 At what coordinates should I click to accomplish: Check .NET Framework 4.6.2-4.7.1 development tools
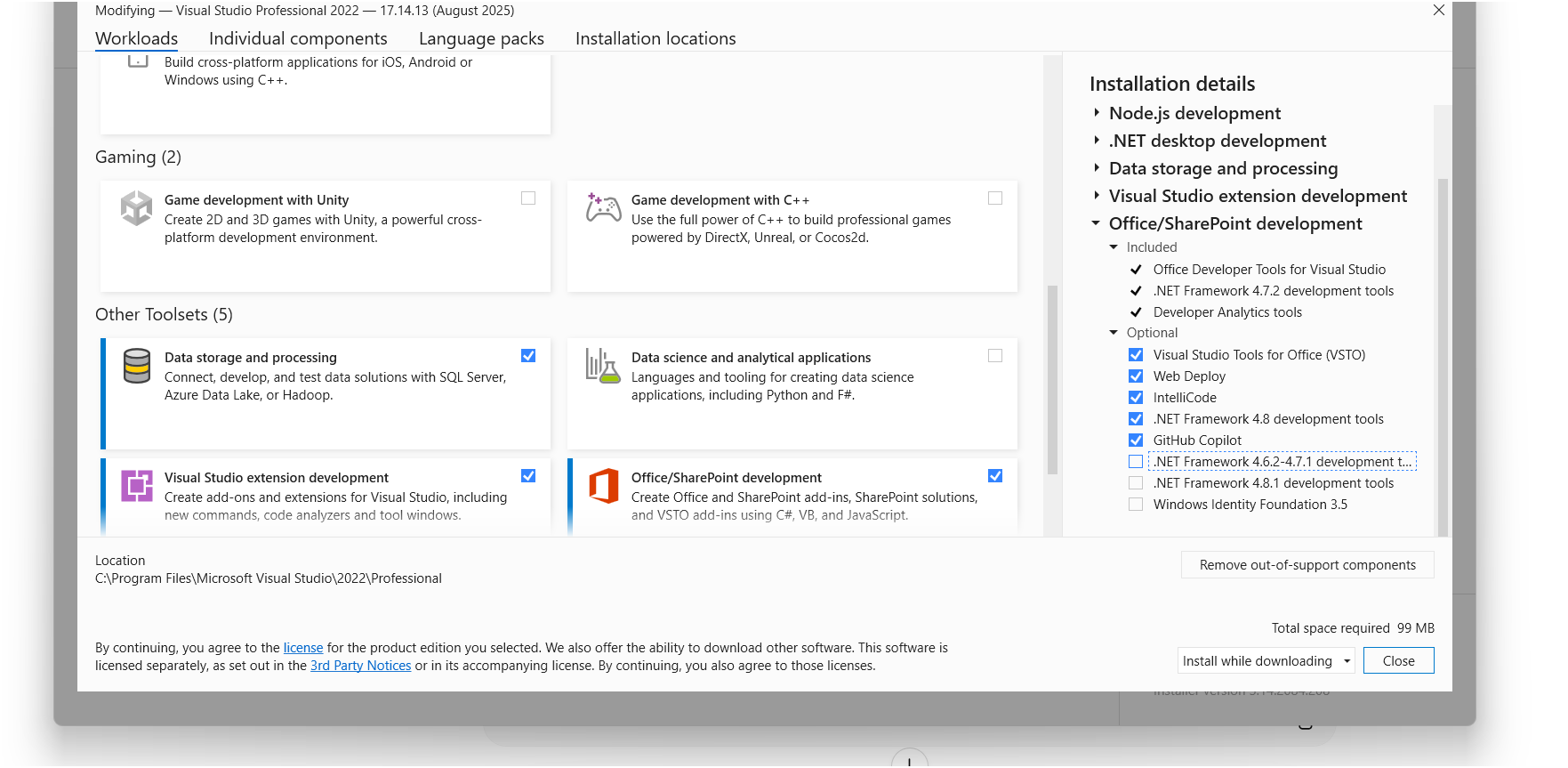(1136, 462)
